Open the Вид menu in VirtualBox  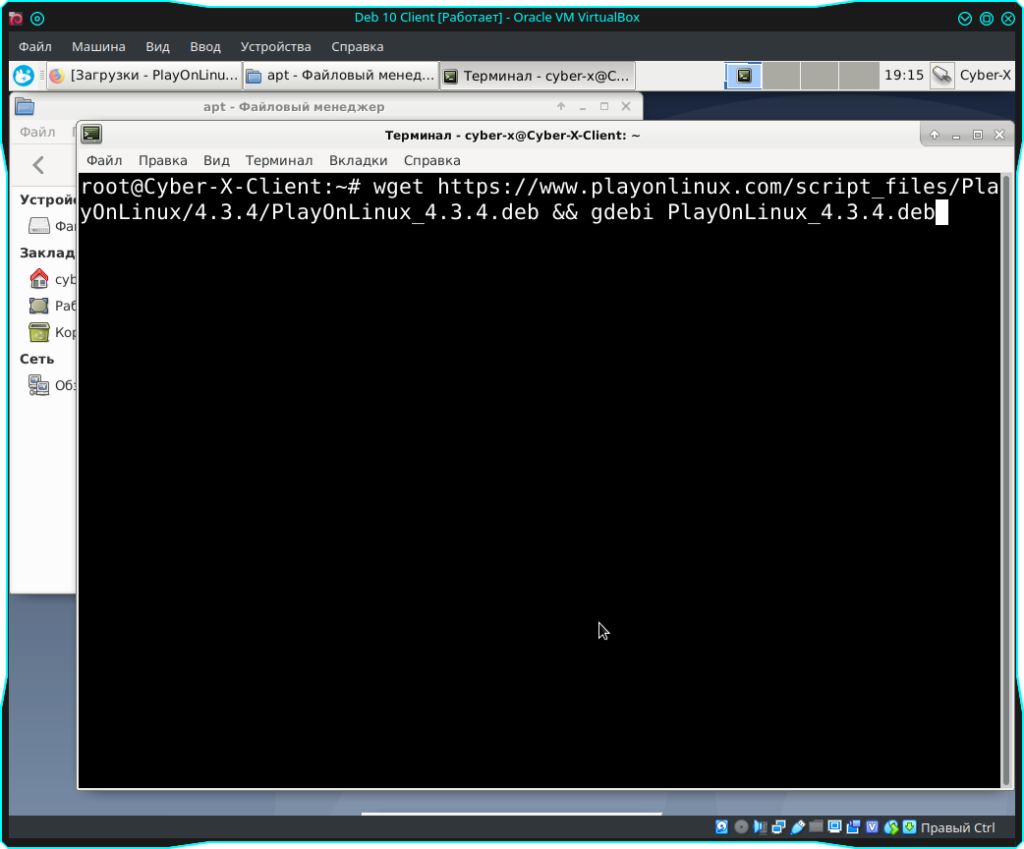157,47
